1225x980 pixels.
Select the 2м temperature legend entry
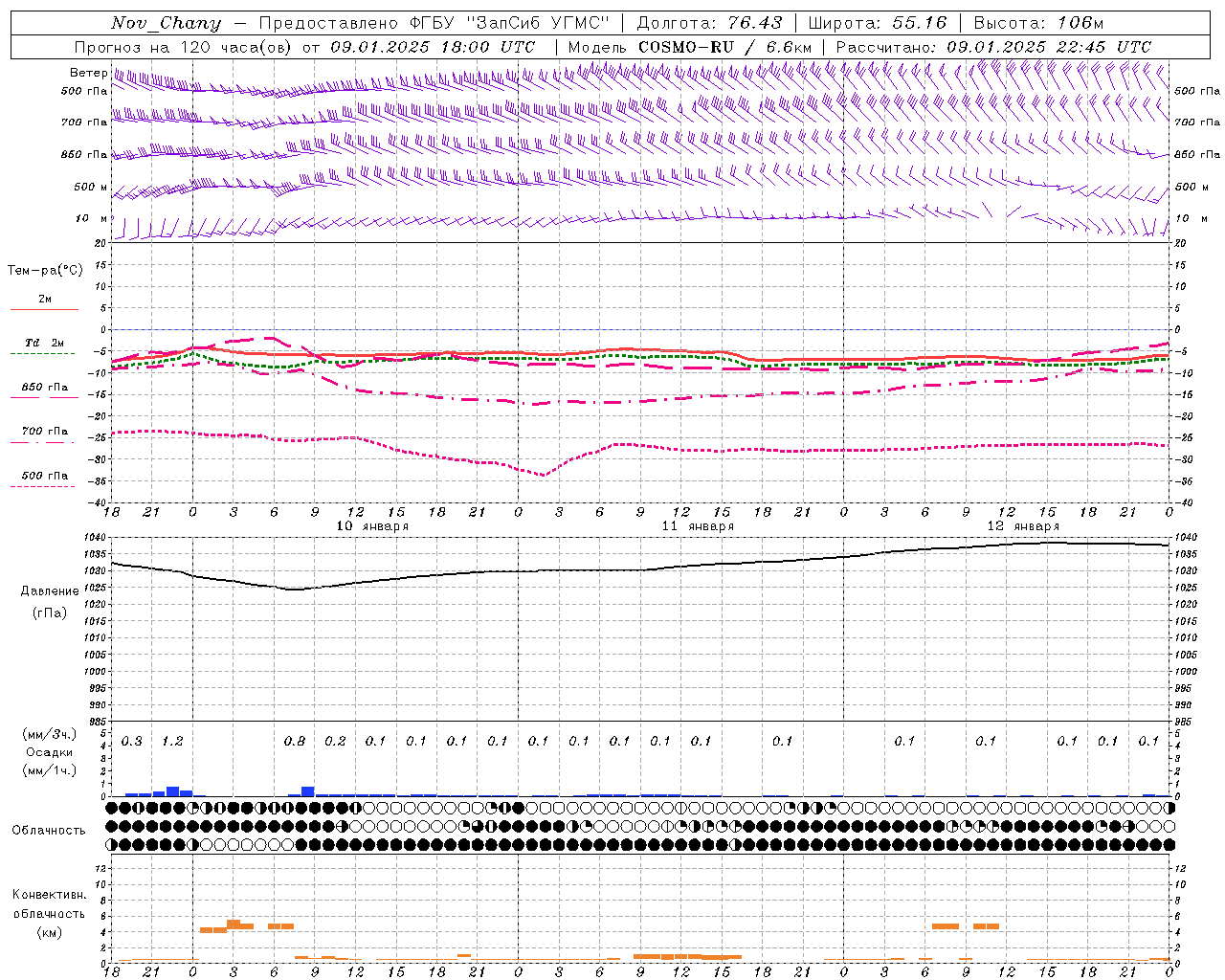pos(45,299)
